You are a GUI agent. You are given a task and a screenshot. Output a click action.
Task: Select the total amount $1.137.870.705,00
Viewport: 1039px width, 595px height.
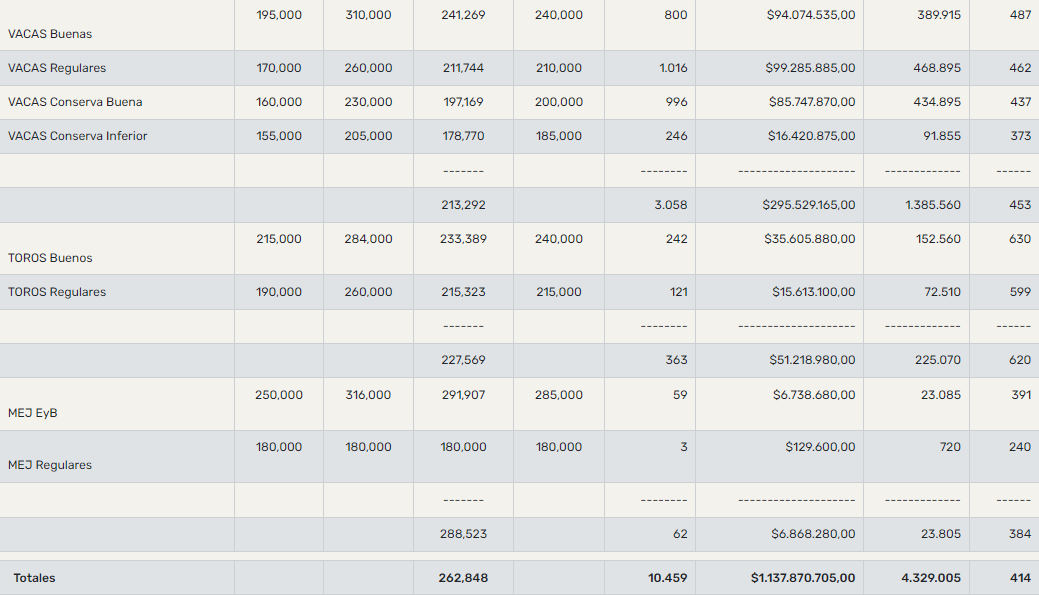coord(803,578)
